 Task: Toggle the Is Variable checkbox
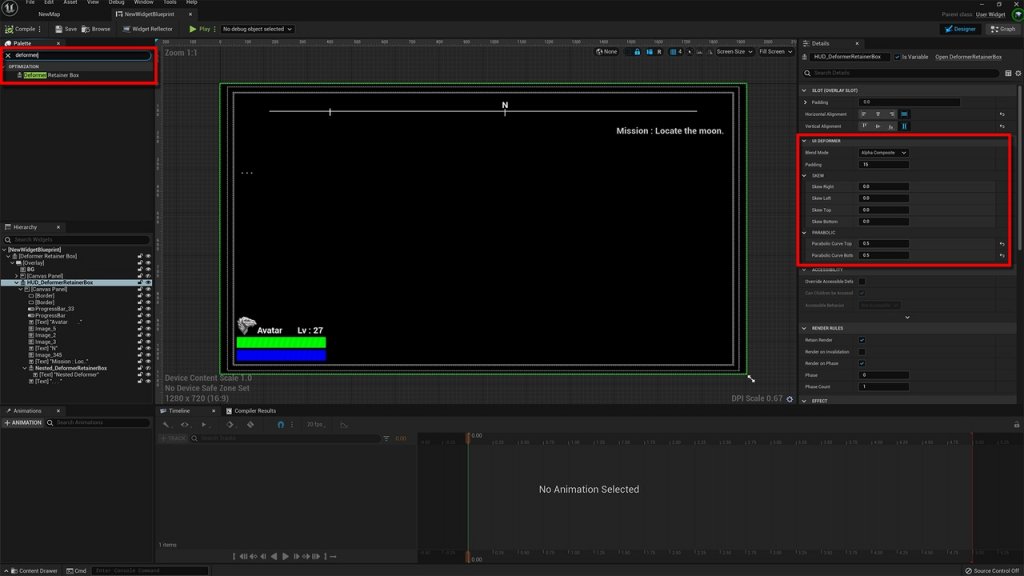click(x=897, y=57)
